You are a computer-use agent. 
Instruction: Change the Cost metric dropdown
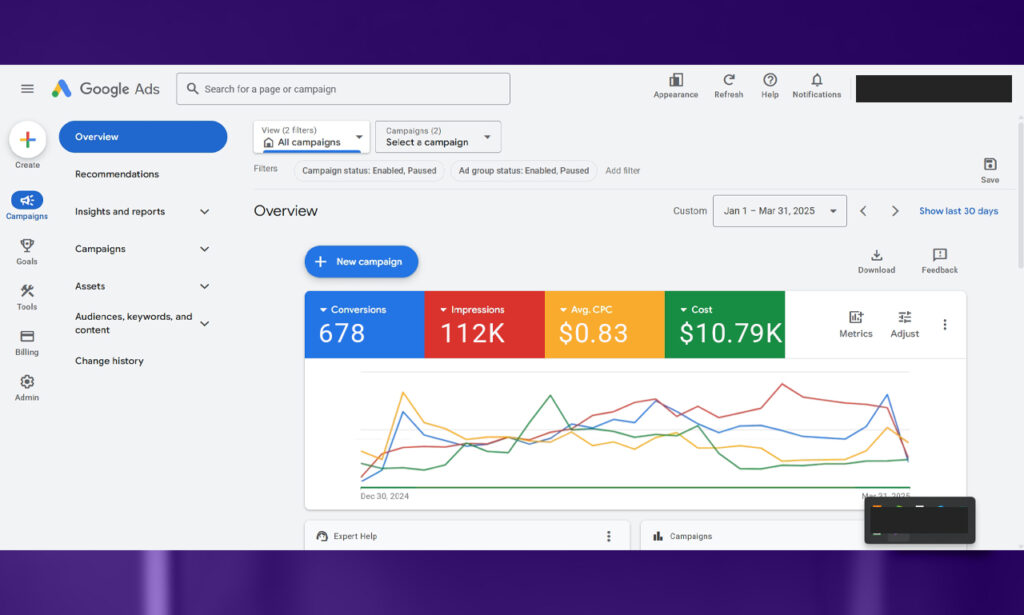tap(696, 309)
